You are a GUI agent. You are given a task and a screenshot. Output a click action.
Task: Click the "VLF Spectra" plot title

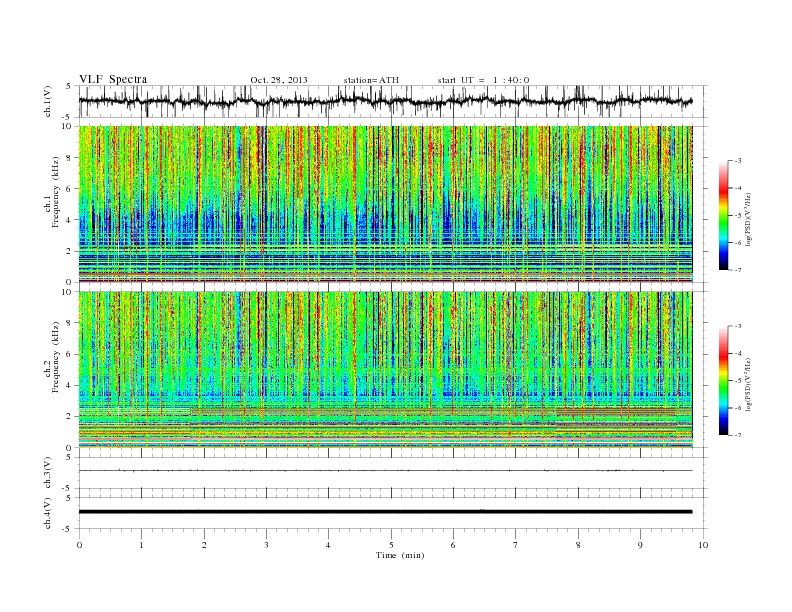click(x=113, y=79)
